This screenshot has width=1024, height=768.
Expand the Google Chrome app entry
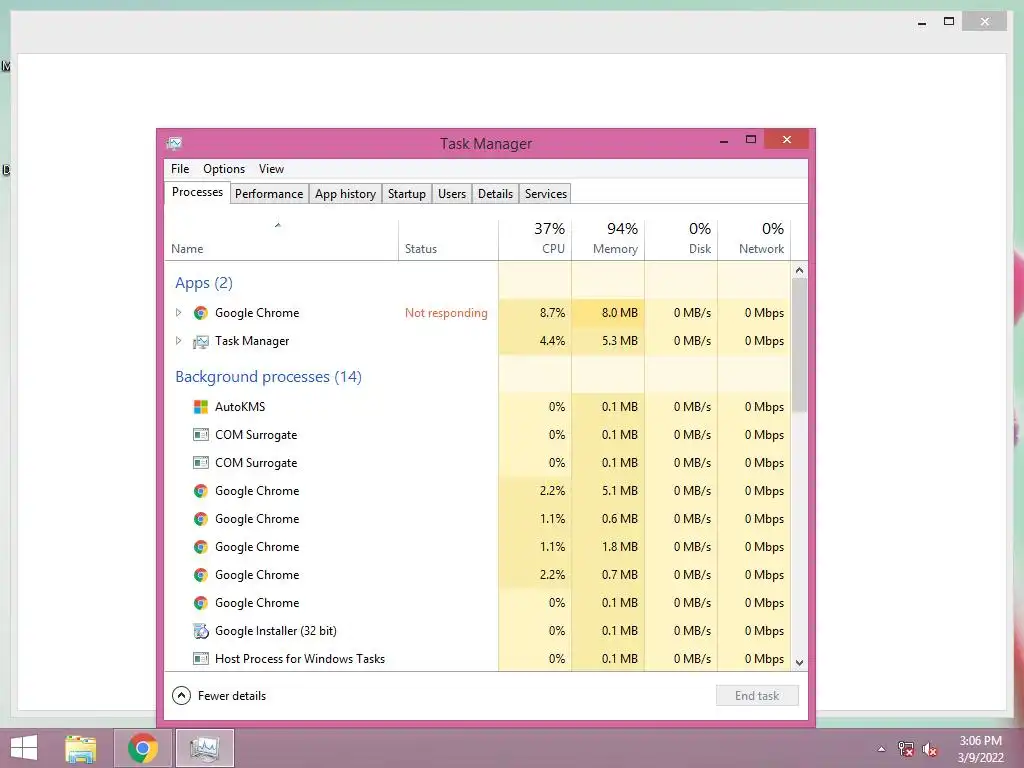click(178, 313)
